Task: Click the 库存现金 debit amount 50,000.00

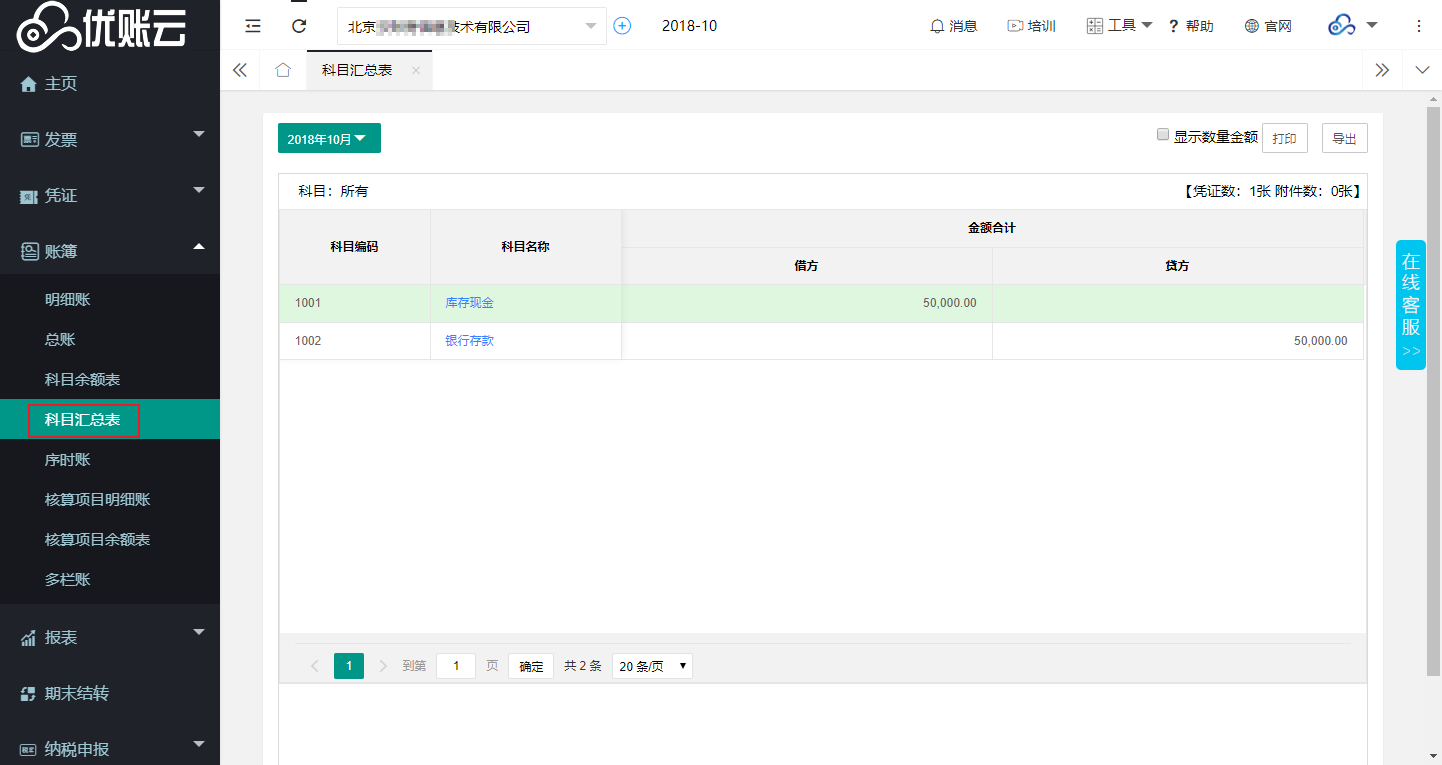Action: [x=949, y=303]
